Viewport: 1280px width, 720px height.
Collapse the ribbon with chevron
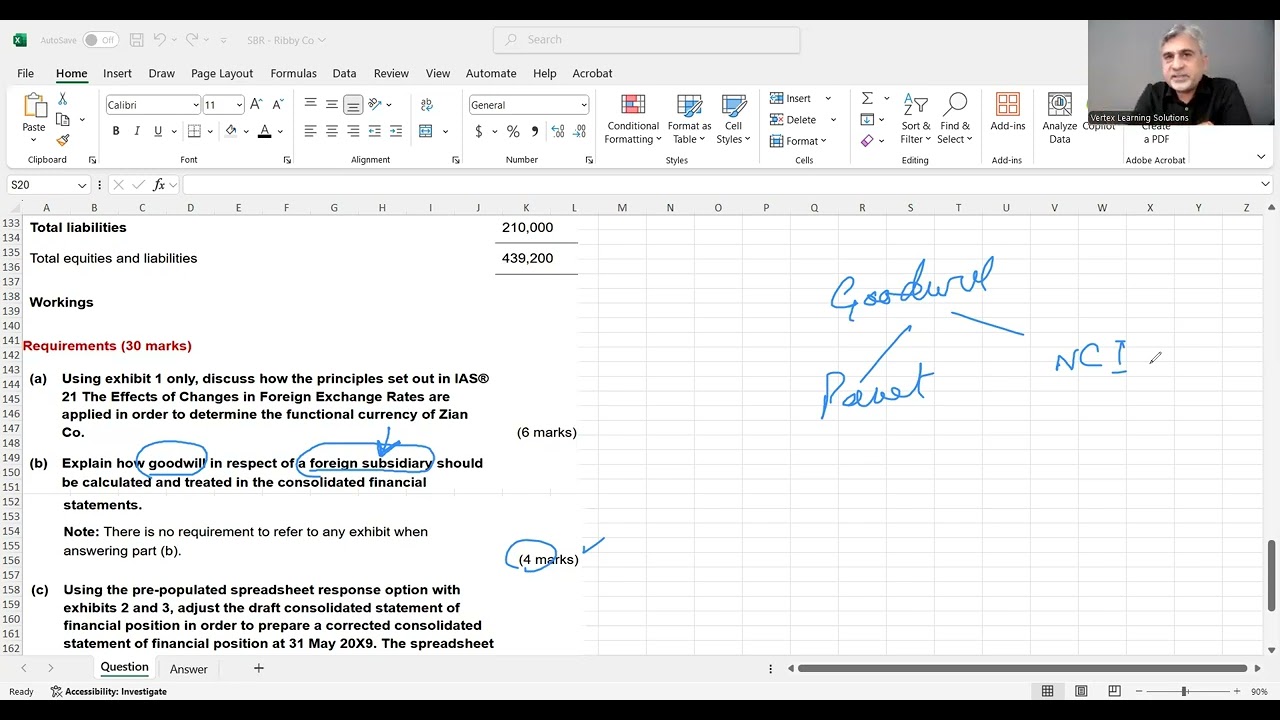(x=1261, y=157)
